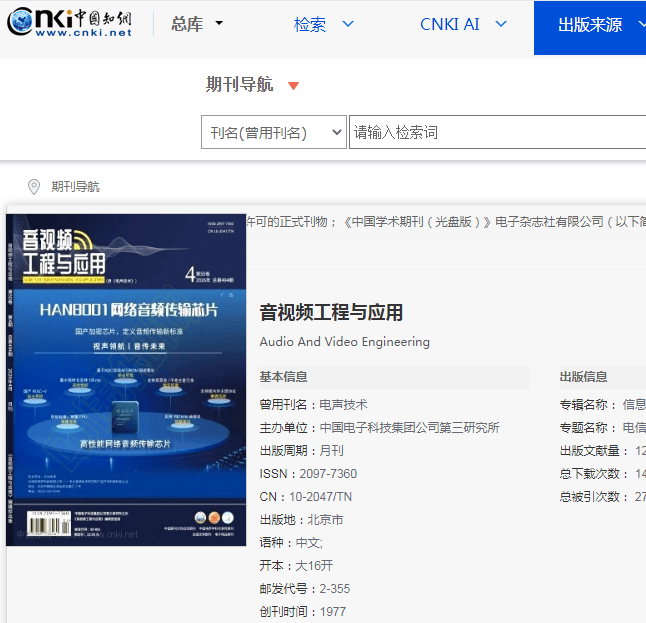Click the 期刊导航 heading
The height and width of the screenshot is (623, 646).
(239, 84)
